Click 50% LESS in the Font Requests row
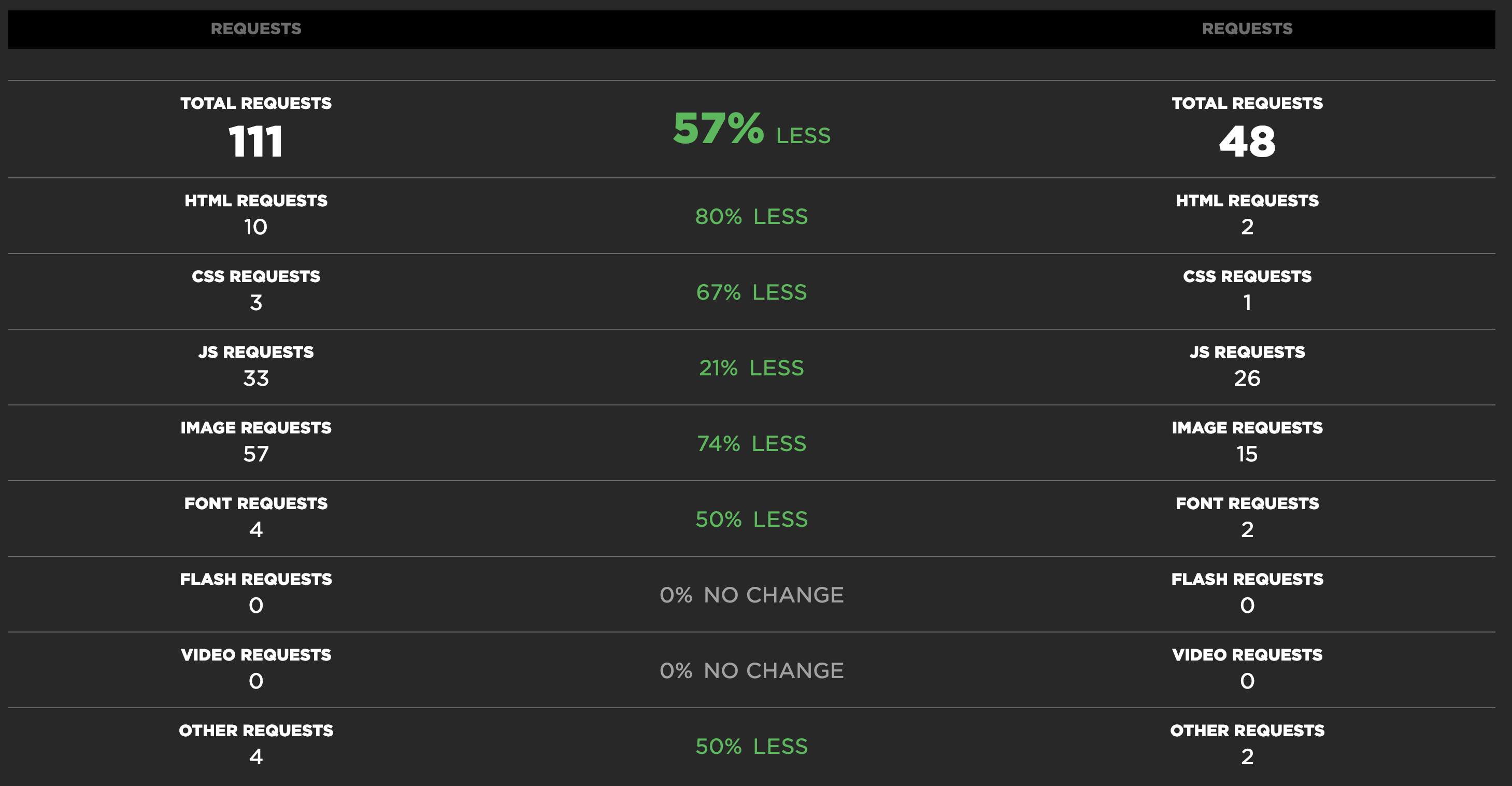The width and height of the screenshot is (1512, 786). [751, 520]
